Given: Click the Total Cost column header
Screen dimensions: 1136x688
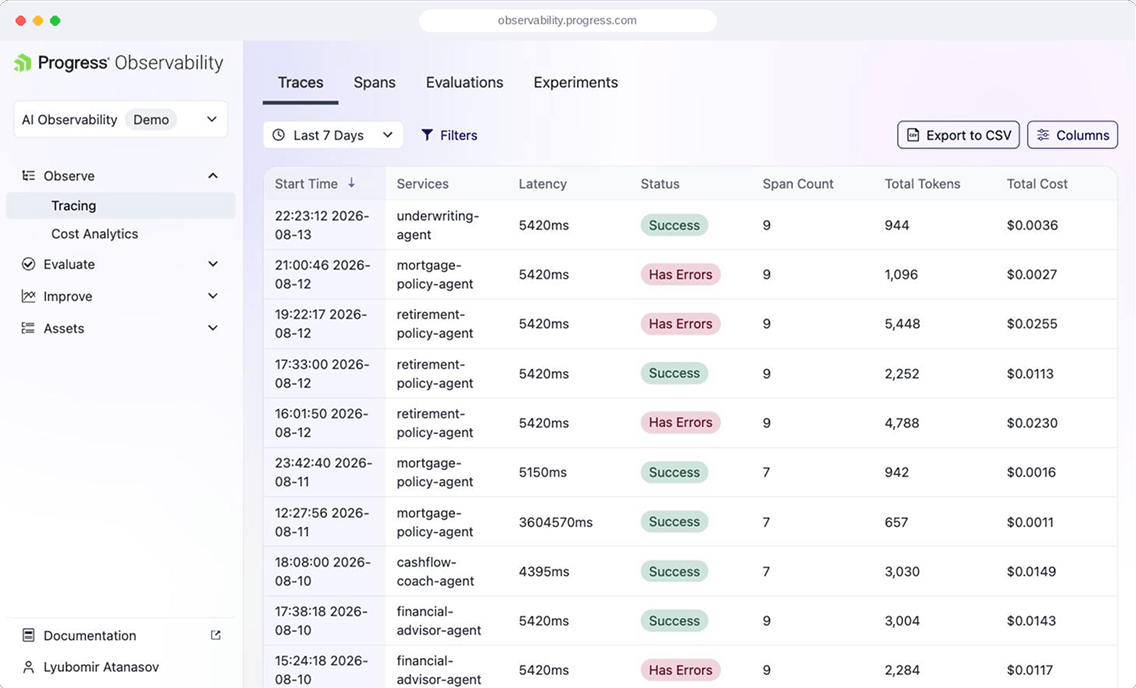Looking at the screenshot, I should tap(1037, 184).
